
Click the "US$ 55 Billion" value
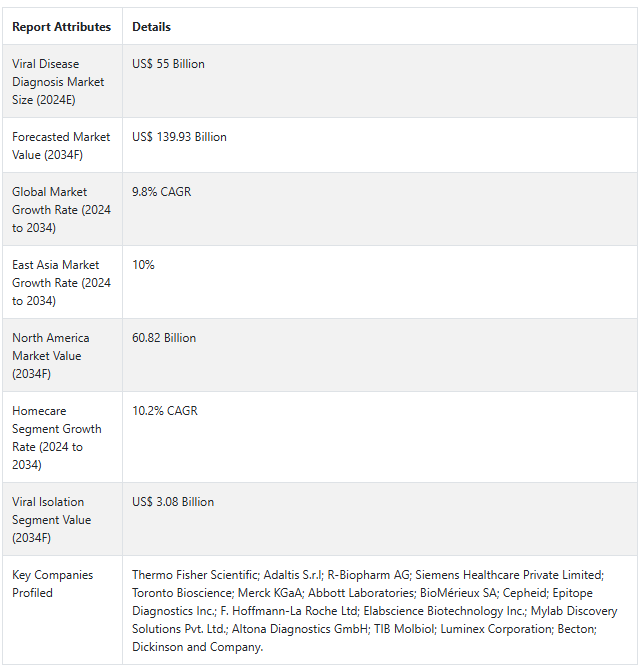[x=168, y=64]
